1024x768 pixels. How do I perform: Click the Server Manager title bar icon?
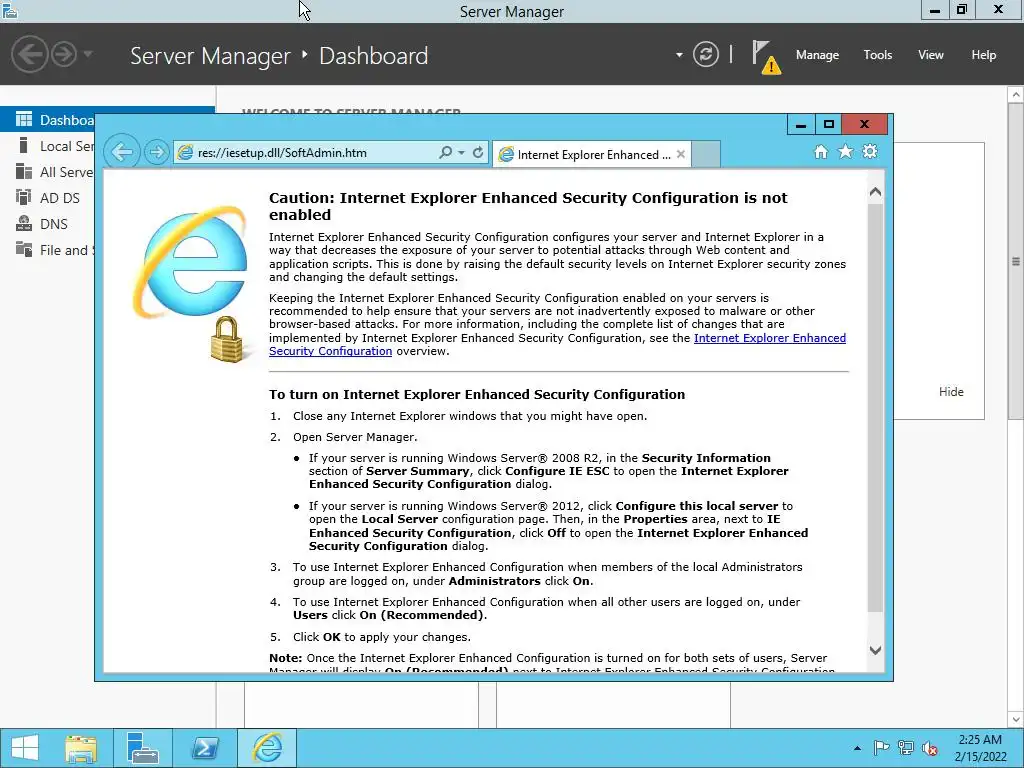[x=10, y=11]
